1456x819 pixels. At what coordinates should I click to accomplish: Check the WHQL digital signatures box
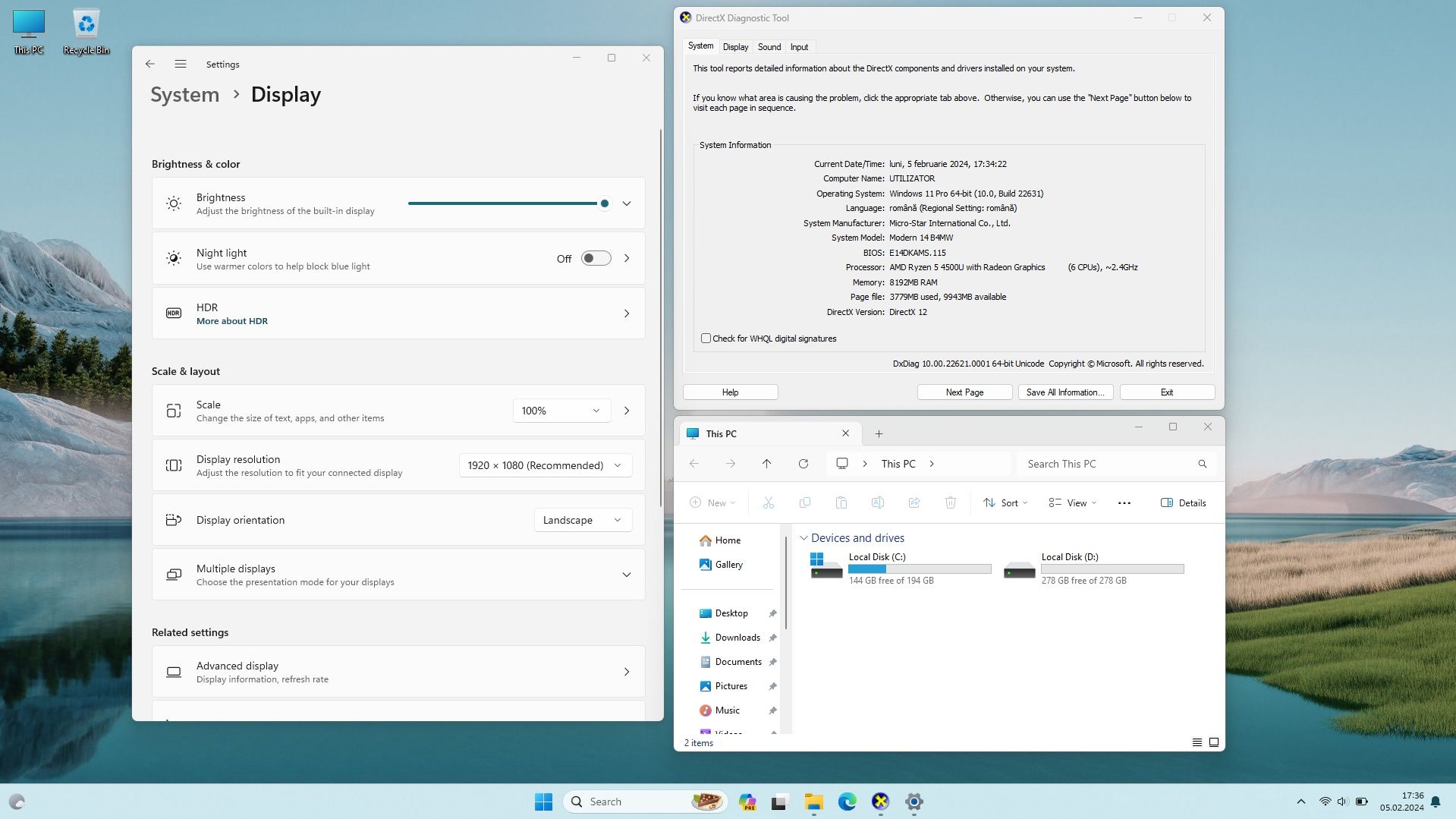click(706, 339)
